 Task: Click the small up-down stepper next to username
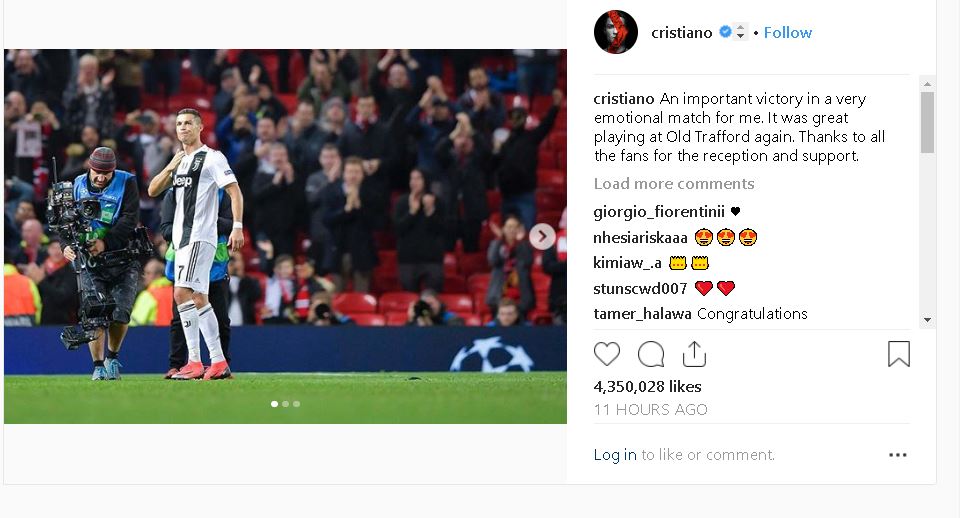click(x=740, y=32)
